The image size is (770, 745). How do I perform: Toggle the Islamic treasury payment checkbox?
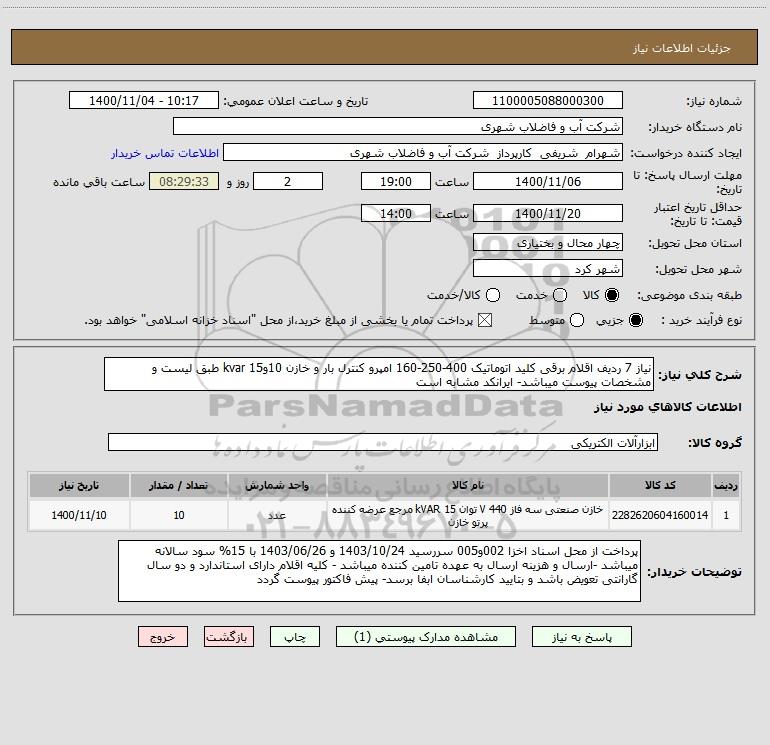[485, 321]
